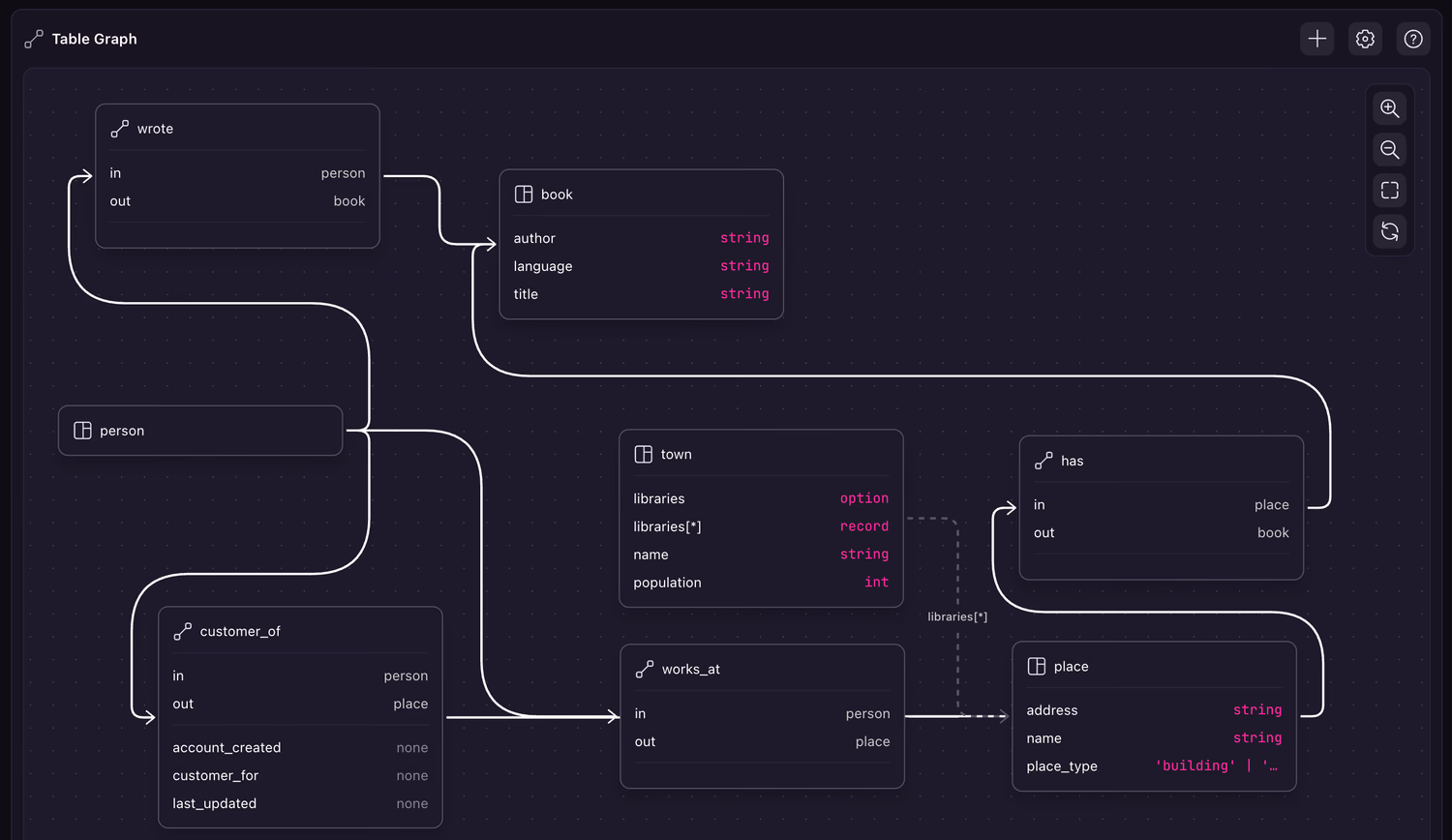
Task: Fit graph to view icon
Action: [1390, 191]
